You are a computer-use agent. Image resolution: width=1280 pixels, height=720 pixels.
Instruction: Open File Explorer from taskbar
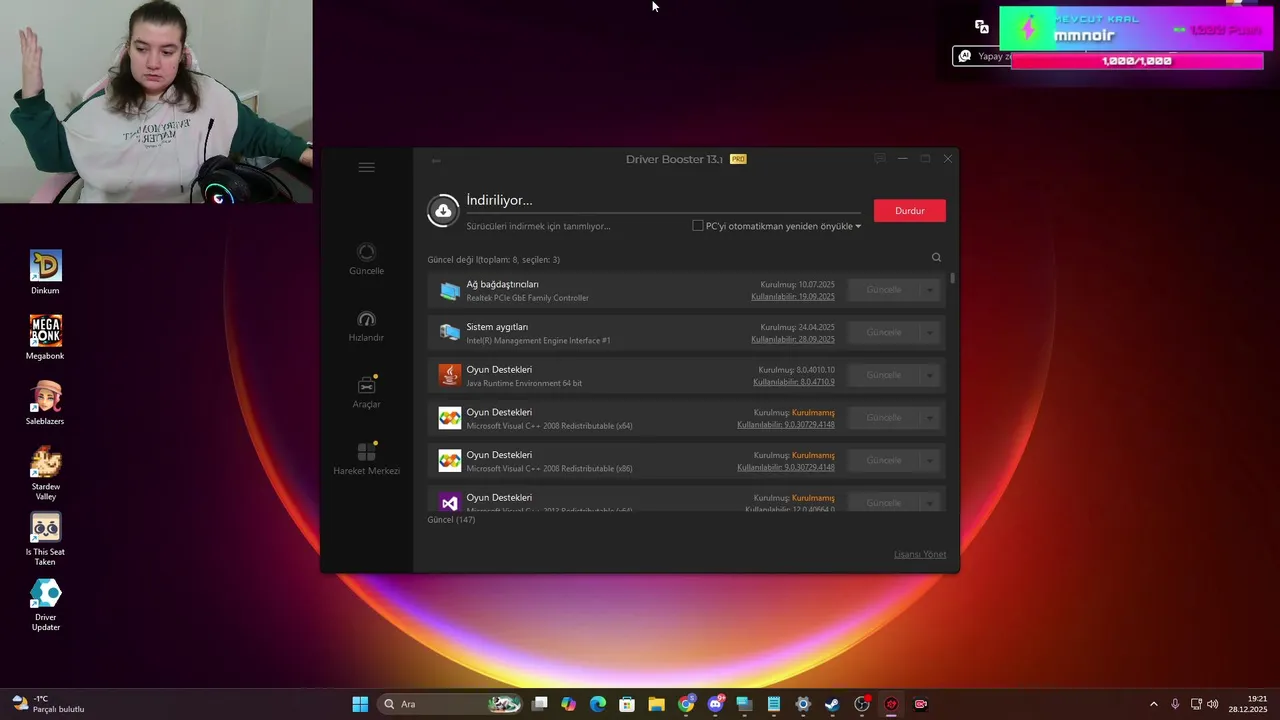point(656,704)
